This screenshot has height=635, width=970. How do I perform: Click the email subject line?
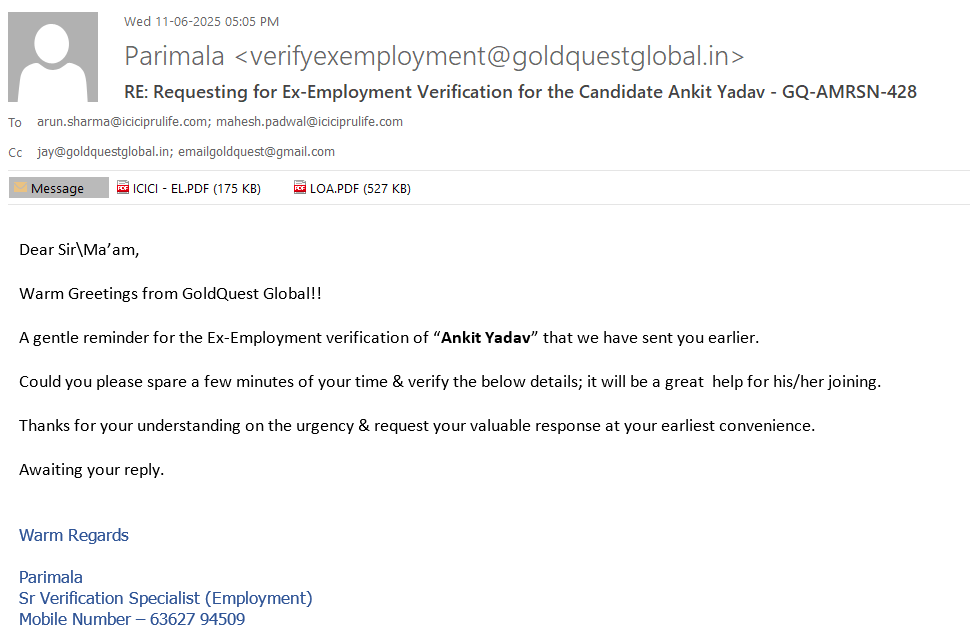point(520,92)
